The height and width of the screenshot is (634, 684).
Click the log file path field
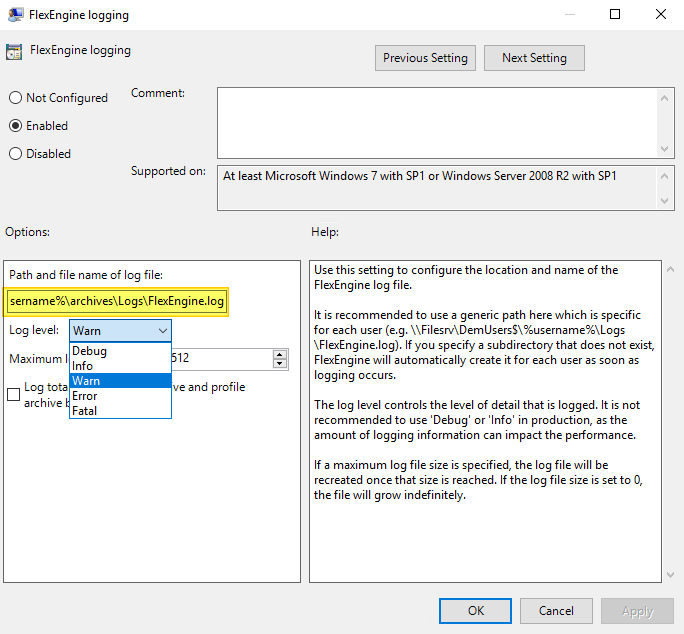point(117,301)
